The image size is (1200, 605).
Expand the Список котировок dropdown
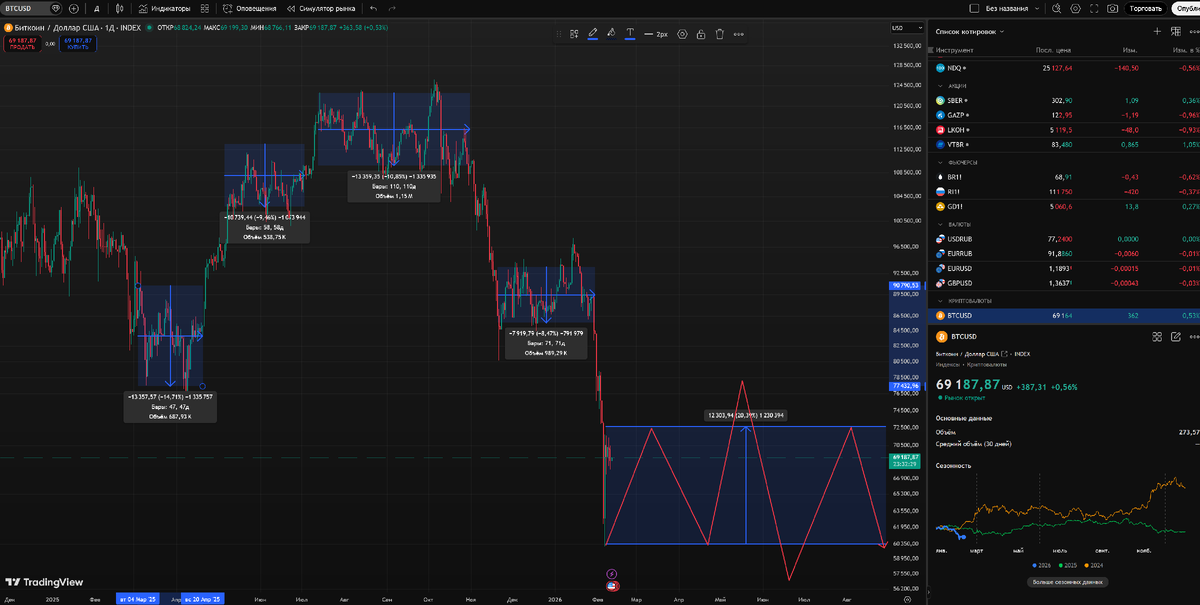(970, 31)
